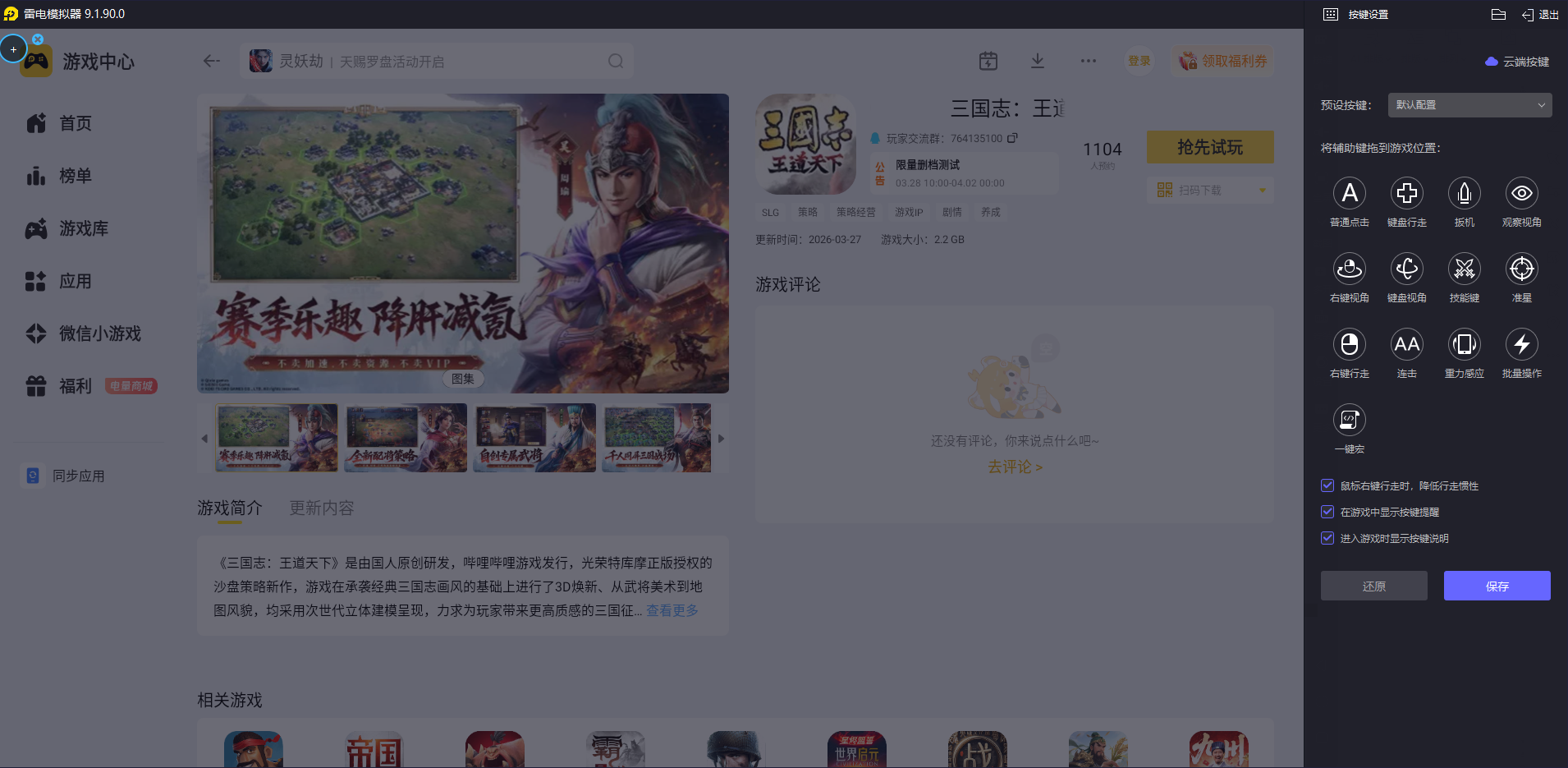1568x768 pixels.
Task: Open the calendar lightning reservation icon
Action: pyautogui.click(x=988, y=61)
